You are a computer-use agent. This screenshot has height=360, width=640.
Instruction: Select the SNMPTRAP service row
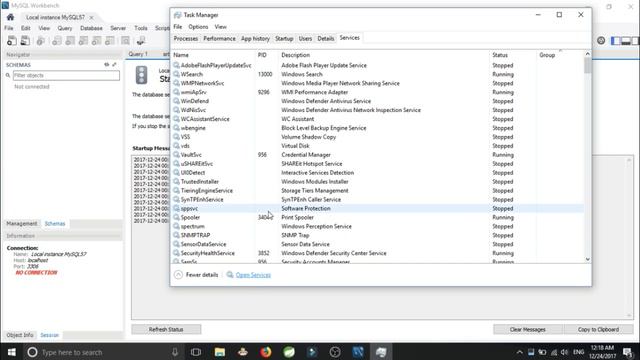(x=378, y=235)
